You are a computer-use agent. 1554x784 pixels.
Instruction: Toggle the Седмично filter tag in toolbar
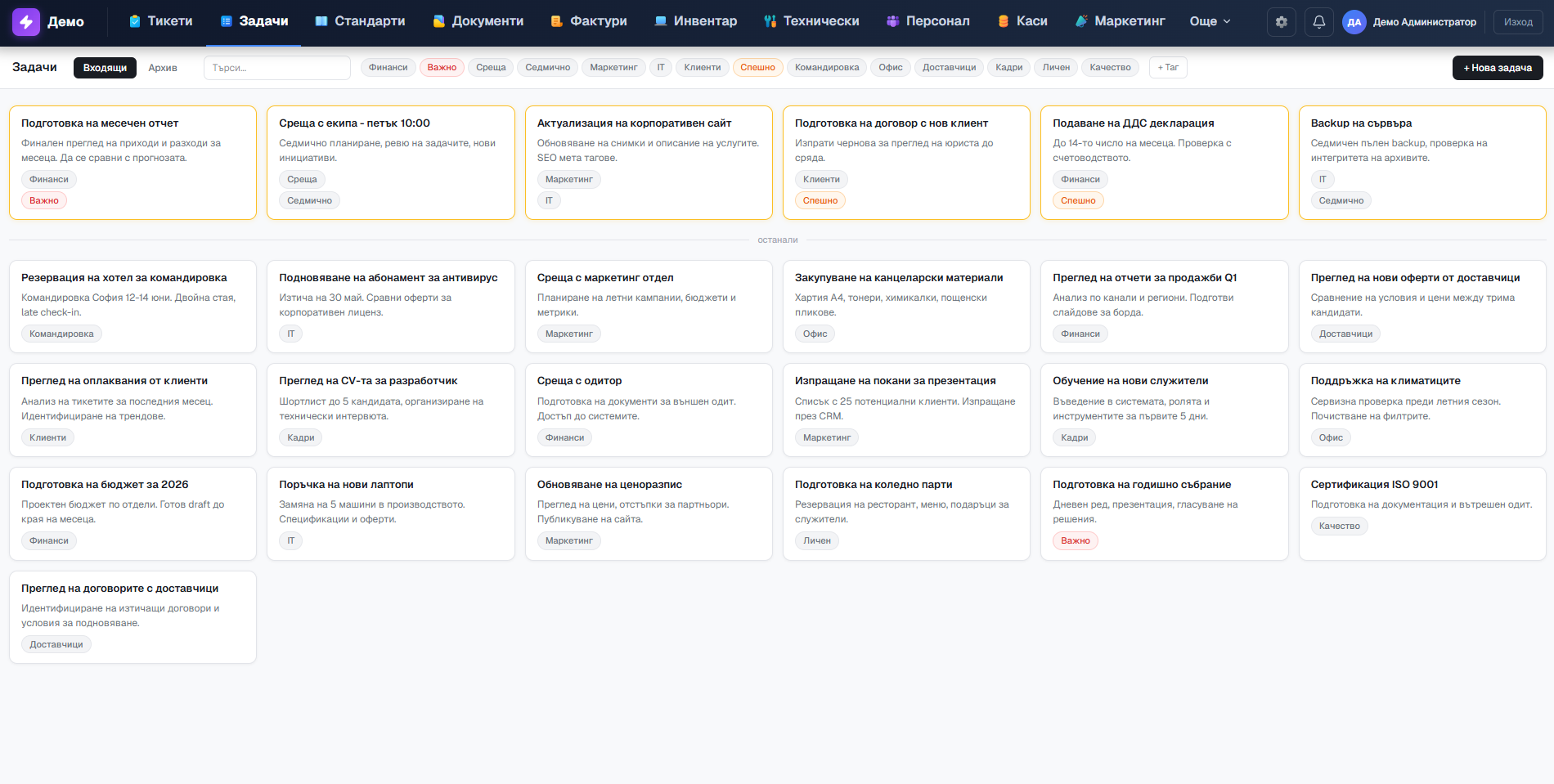548,67
